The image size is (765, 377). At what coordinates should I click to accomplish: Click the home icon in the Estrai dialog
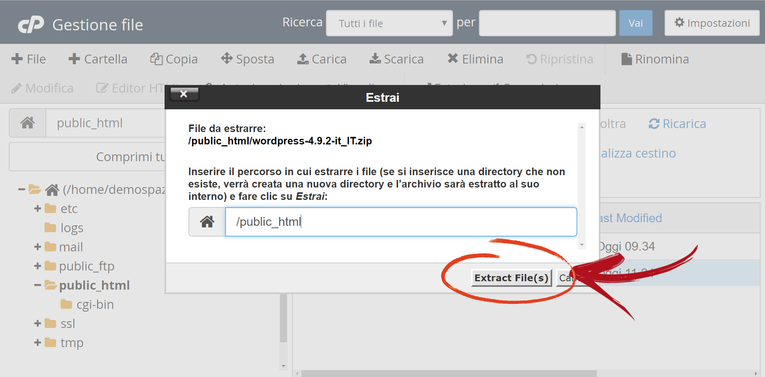(x=207, y=222)
